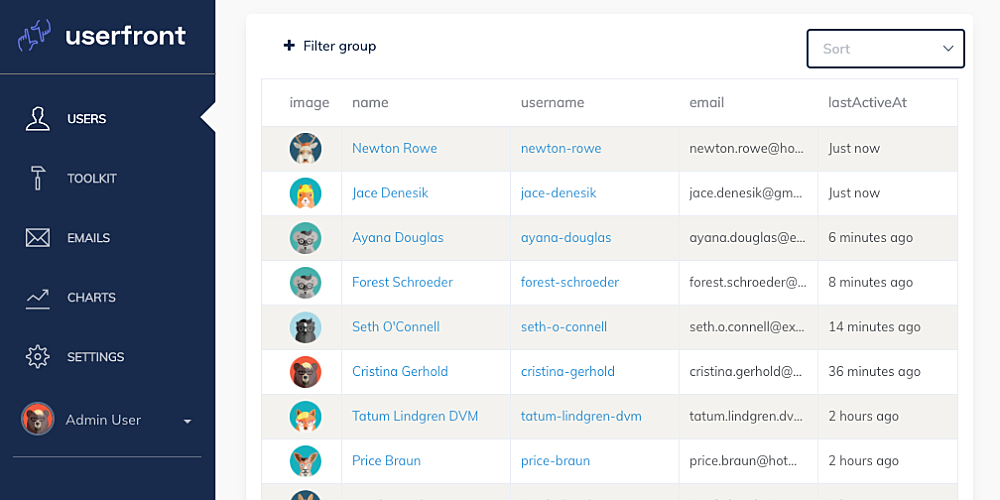The width and height of the screenshot is (1000, 500).
Task: Open Newton Rowe's profile link
Action: (x=395, y=148)
